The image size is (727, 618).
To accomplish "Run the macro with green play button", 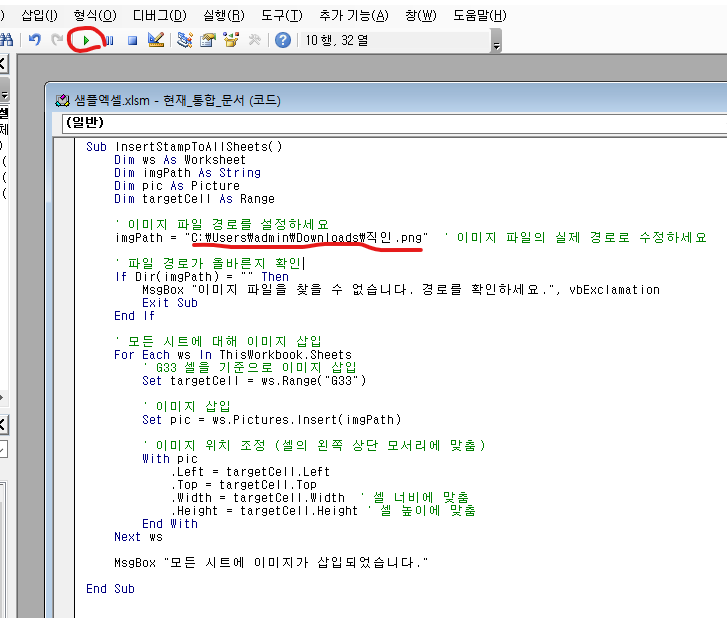I will (x=86, y=40).
